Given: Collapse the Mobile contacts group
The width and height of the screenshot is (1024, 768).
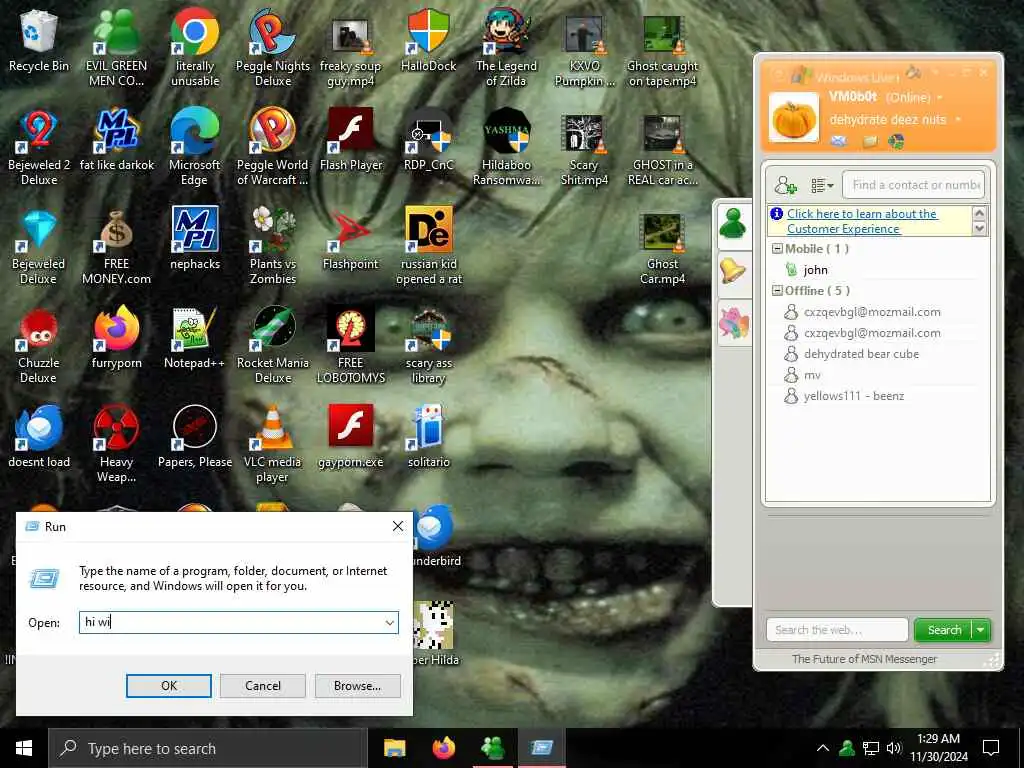Looking at the screenshot, I should (x=777, y=249).
